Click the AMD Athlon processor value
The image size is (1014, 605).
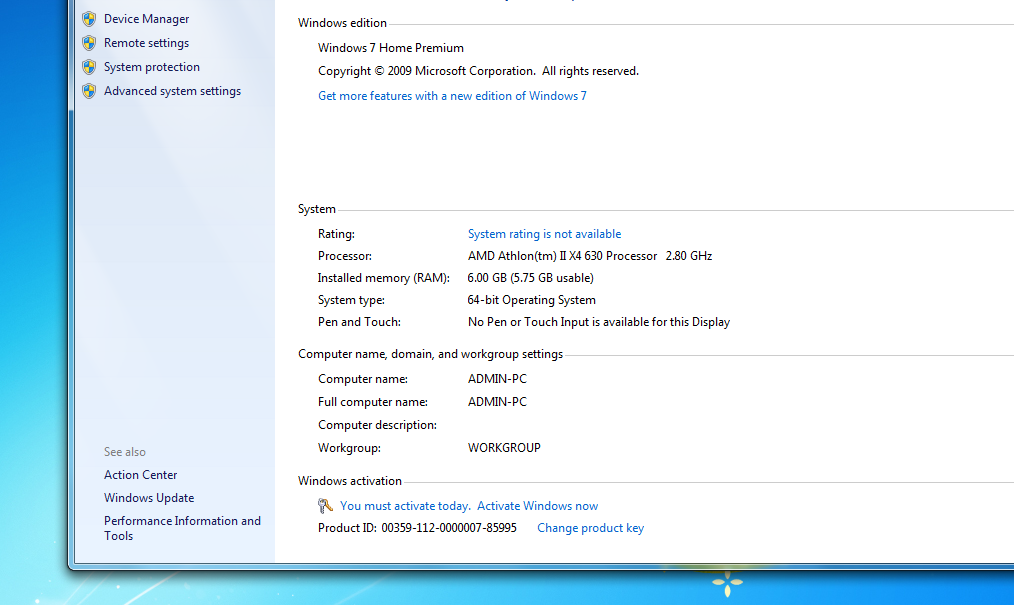(x=590, y=256)
